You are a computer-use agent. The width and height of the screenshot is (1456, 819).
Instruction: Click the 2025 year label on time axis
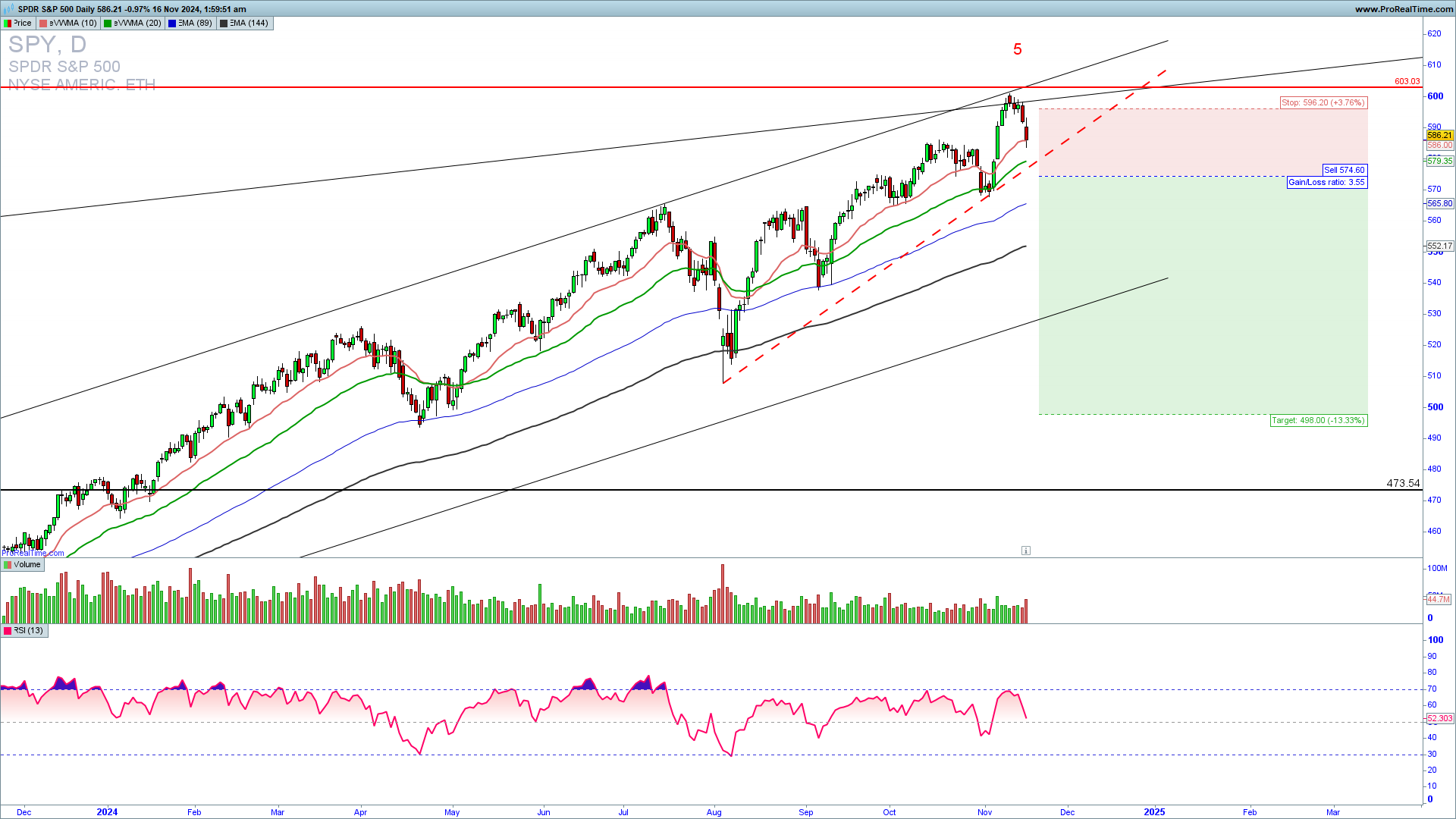coord(1154,812)
